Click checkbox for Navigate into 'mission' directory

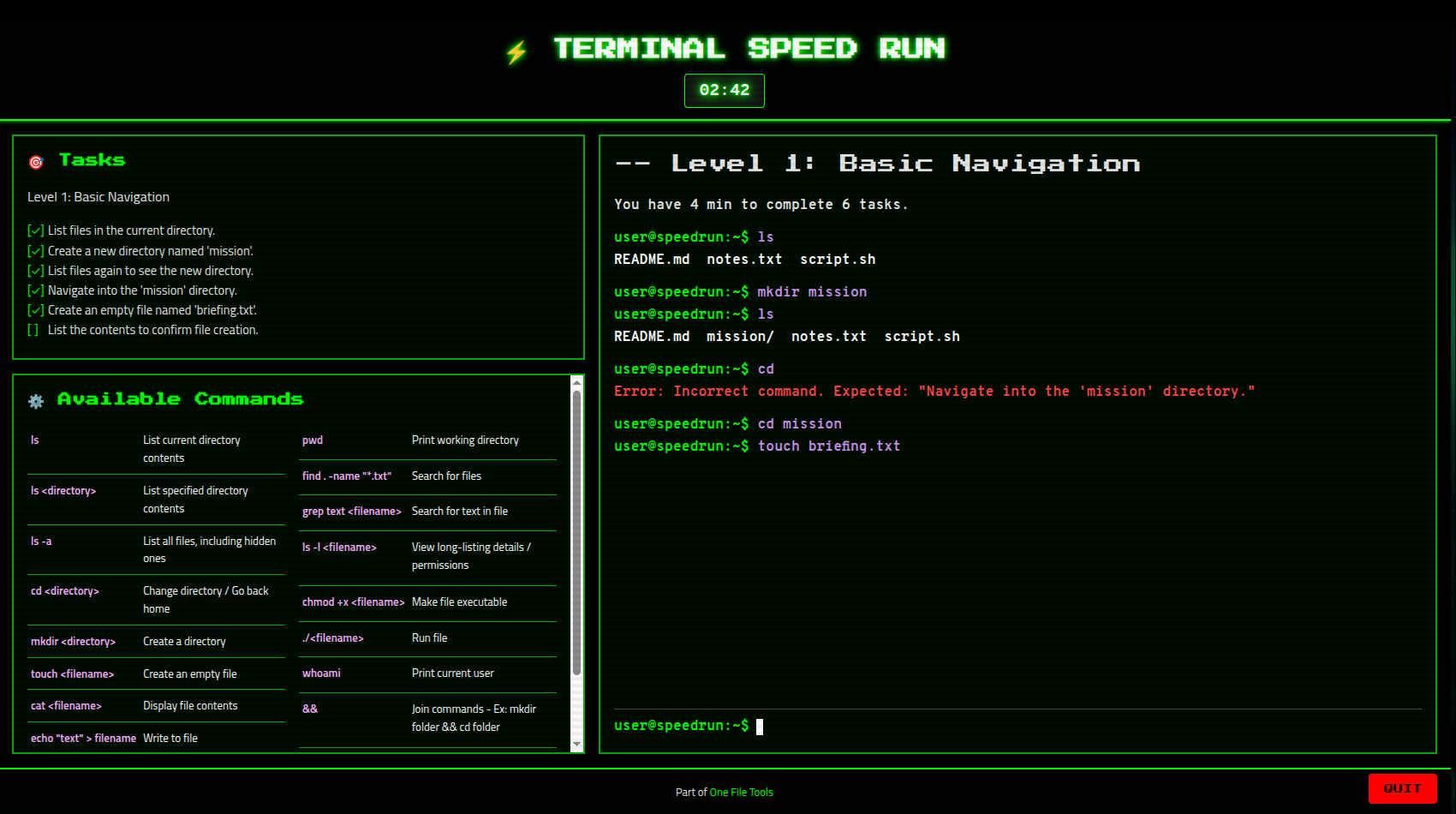35,290
